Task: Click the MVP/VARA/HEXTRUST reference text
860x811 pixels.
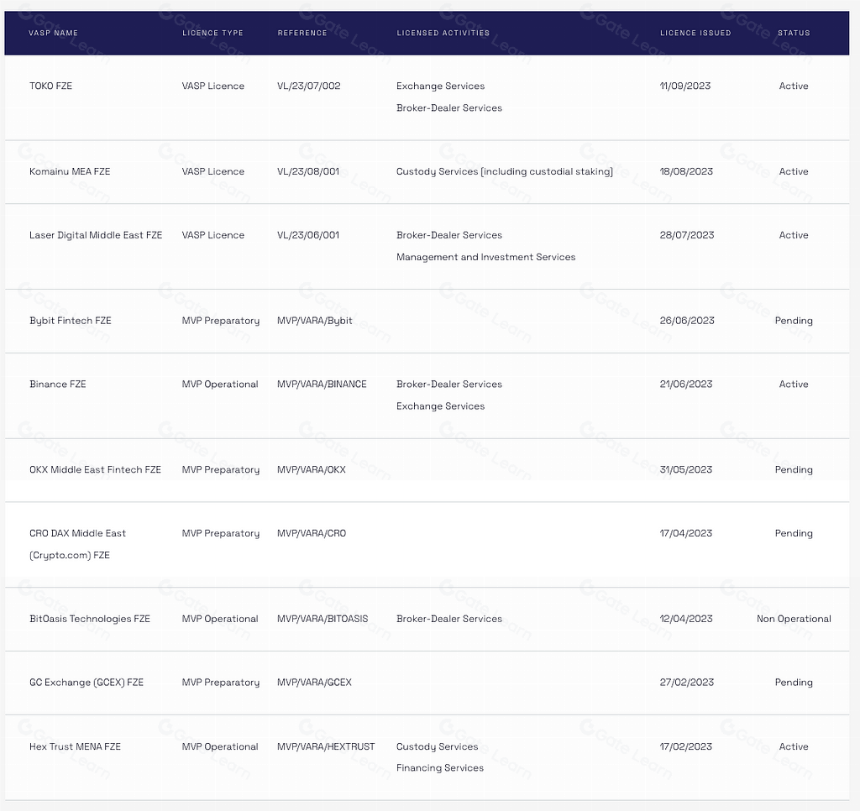Action: coord(326,747)
